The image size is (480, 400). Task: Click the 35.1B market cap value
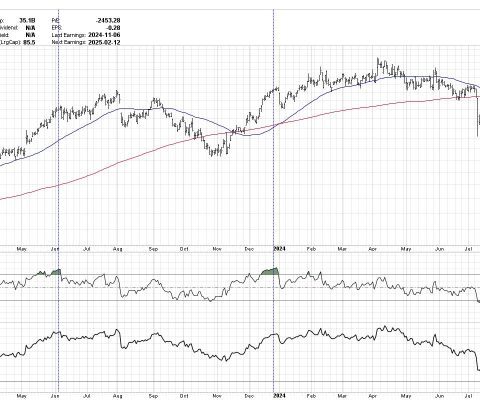[27, 20]
